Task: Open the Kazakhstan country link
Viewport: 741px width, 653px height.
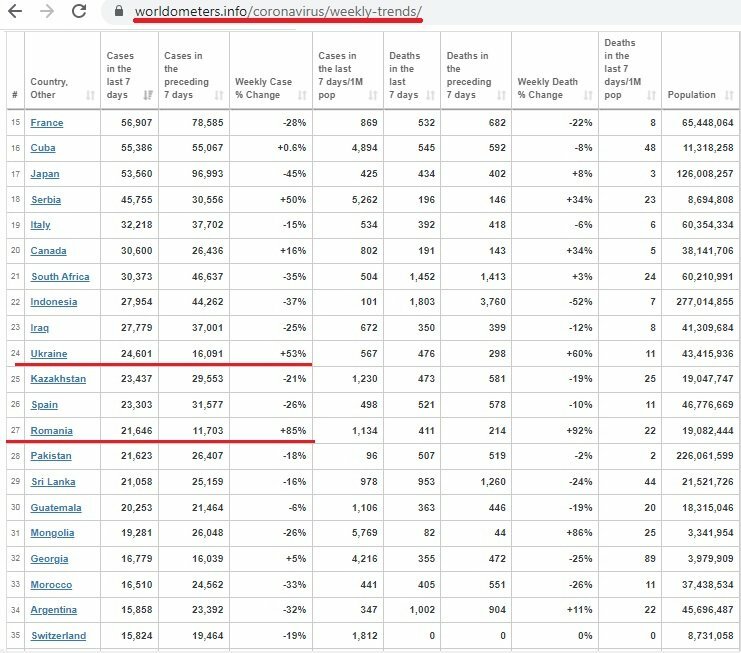Action: click(x=58, y=379)
